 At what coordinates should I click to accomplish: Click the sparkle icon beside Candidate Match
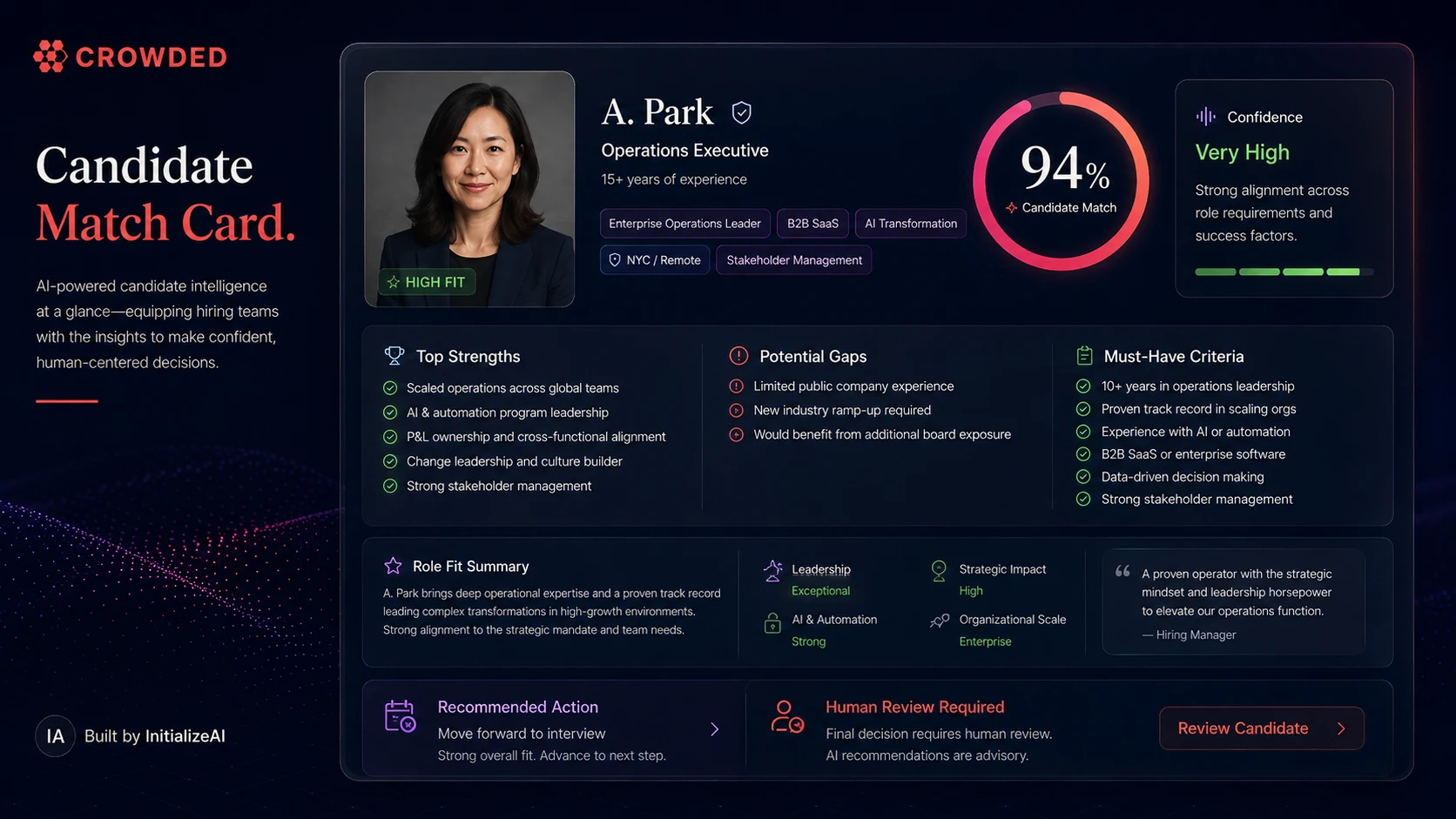pyautogui.click(x=1011, y=208)
